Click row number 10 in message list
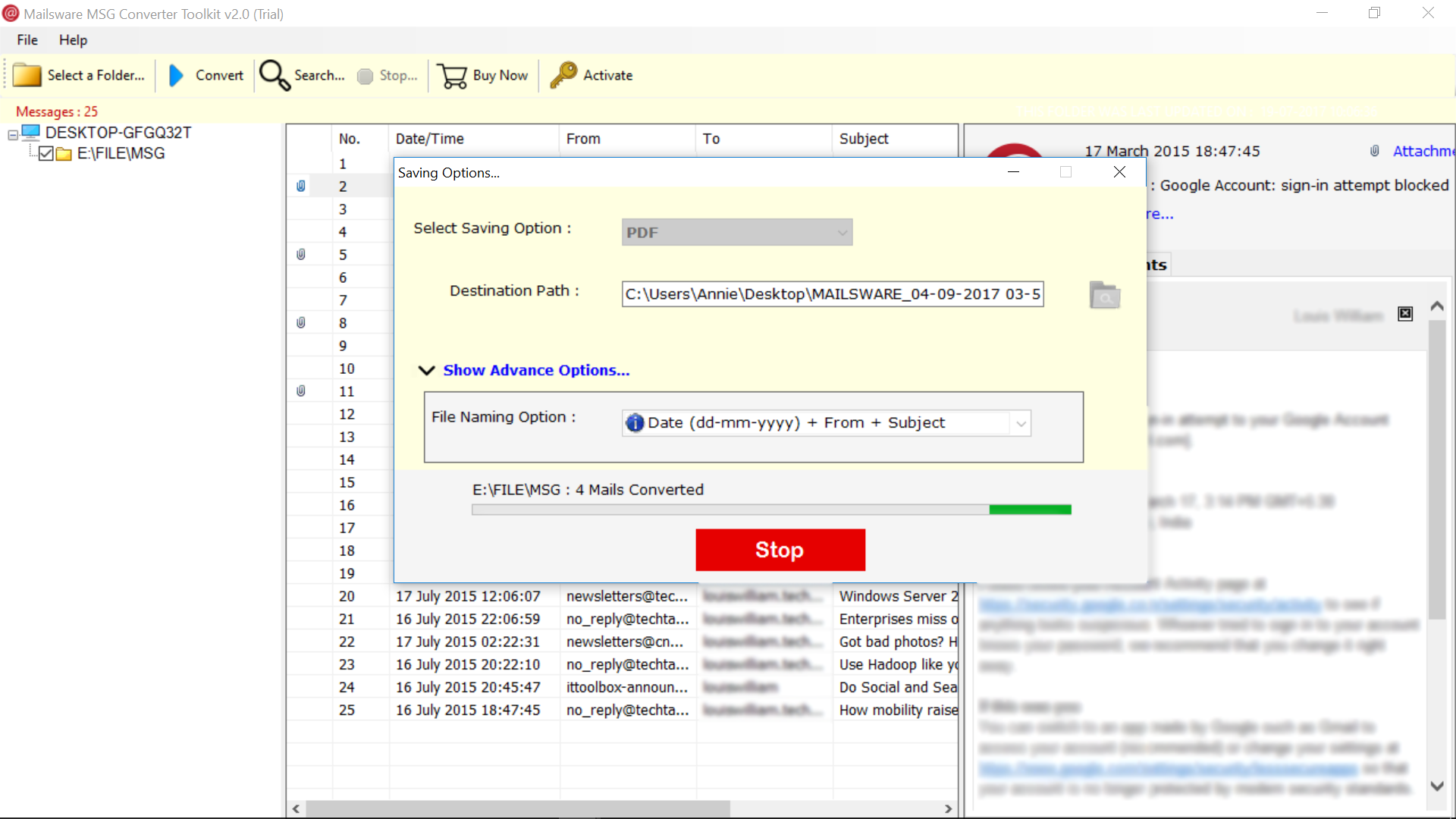 click(x=347, y=369)
